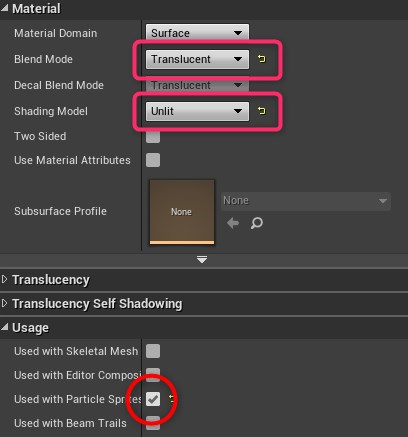Enable Used with Skeletal Mesh
The height and width of the screenshot is (437, 408).
[153, 351]
